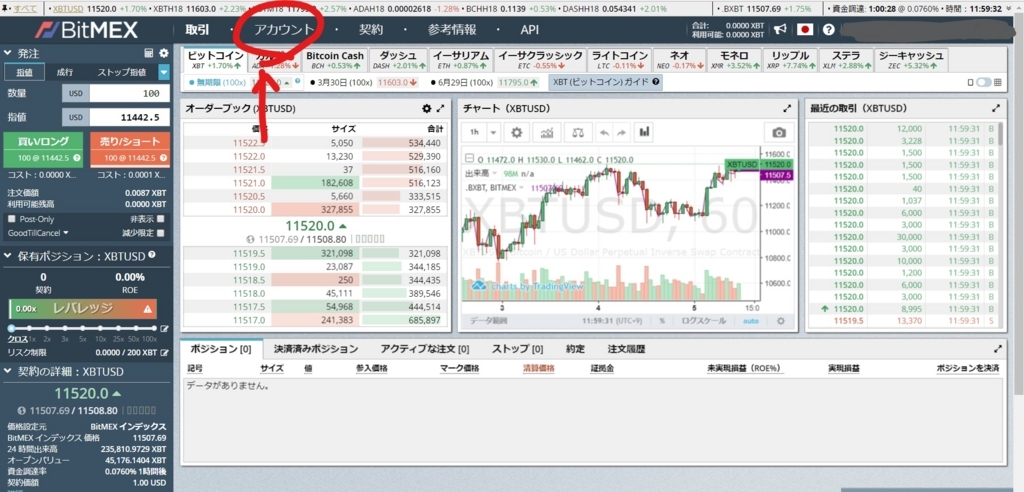Viewport: 1024px width, 492px height.
Task: Open help question mark in header
Action: tap(829, 29)
